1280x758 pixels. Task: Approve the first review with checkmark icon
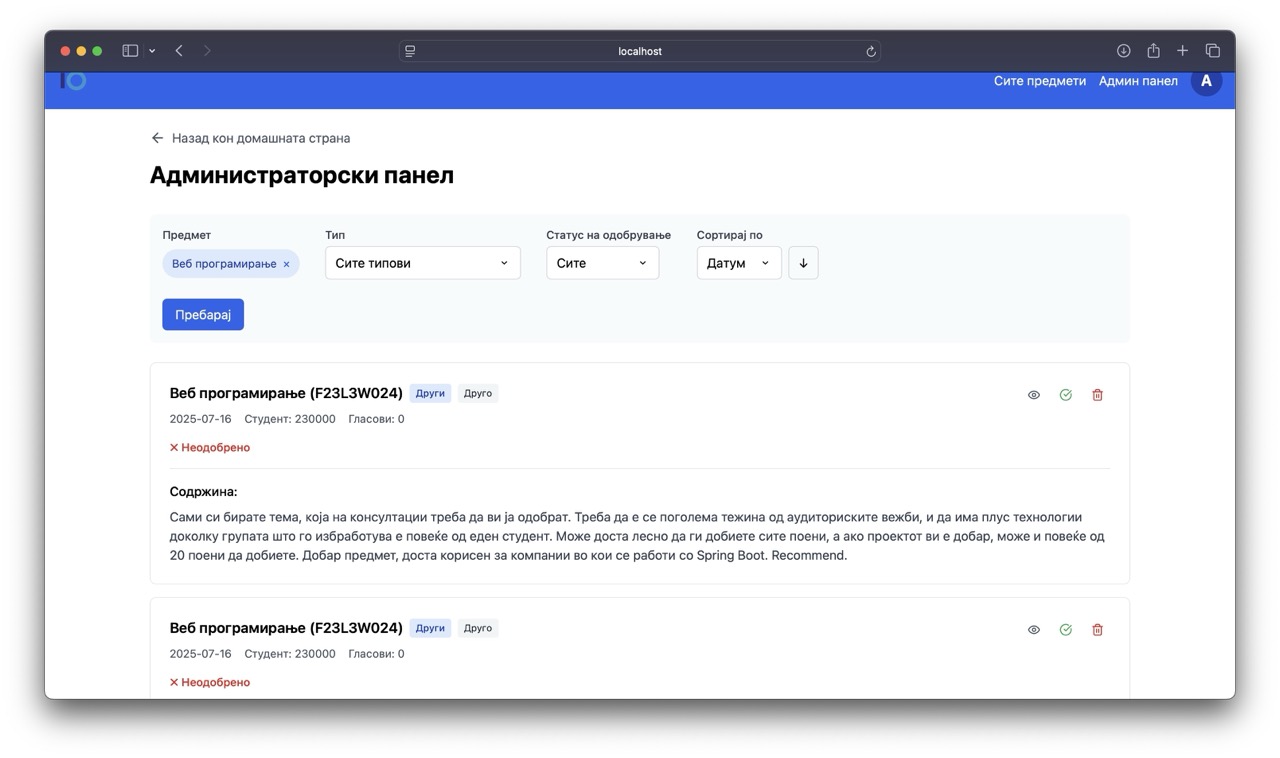click(x=1065, y=395)
